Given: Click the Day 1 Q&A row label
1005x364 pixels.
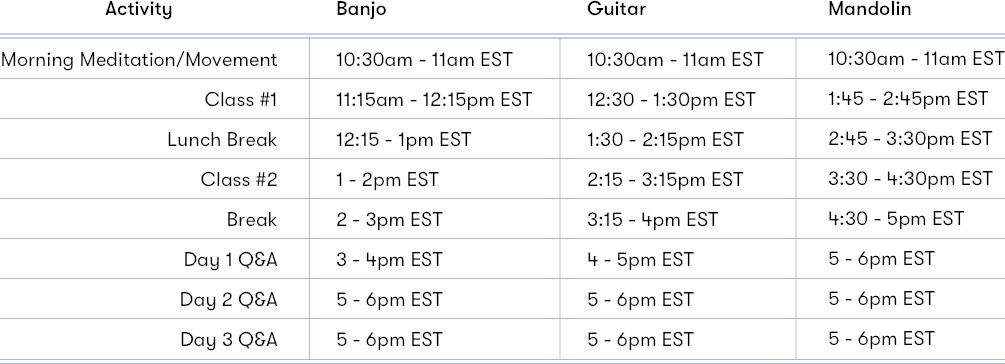Looking at the screenshot, I should pyautogui.click(x=231, y=260).
